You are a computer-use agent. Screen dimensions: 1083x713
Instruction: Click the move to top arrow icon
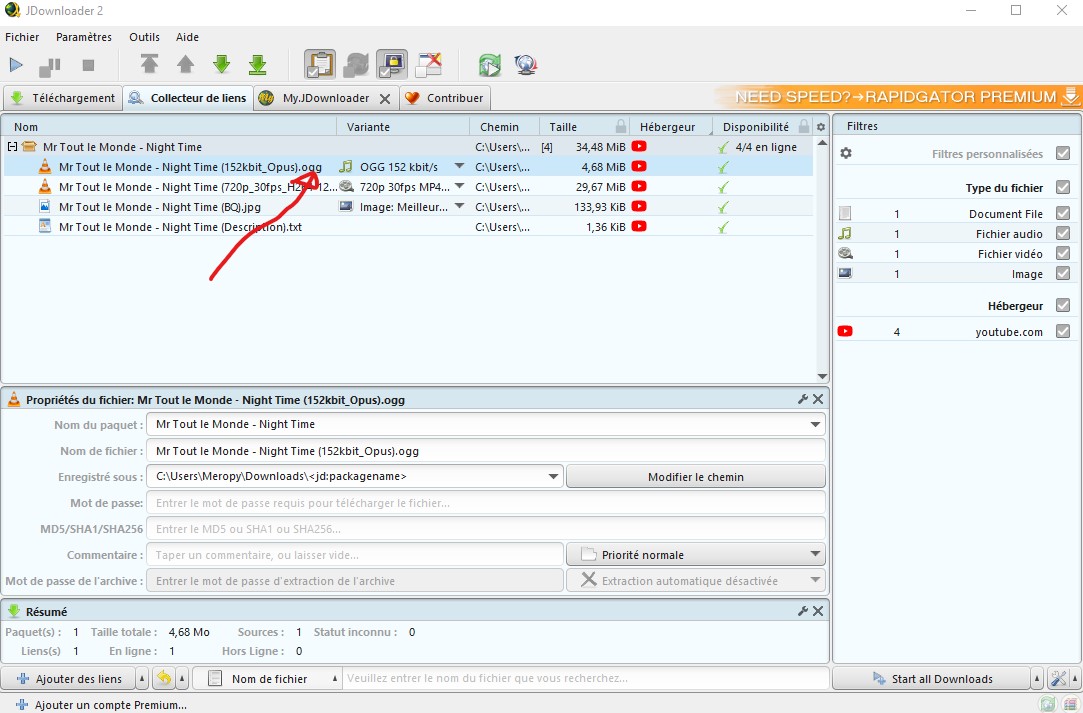pyautogui.click(x=149, y=65)
